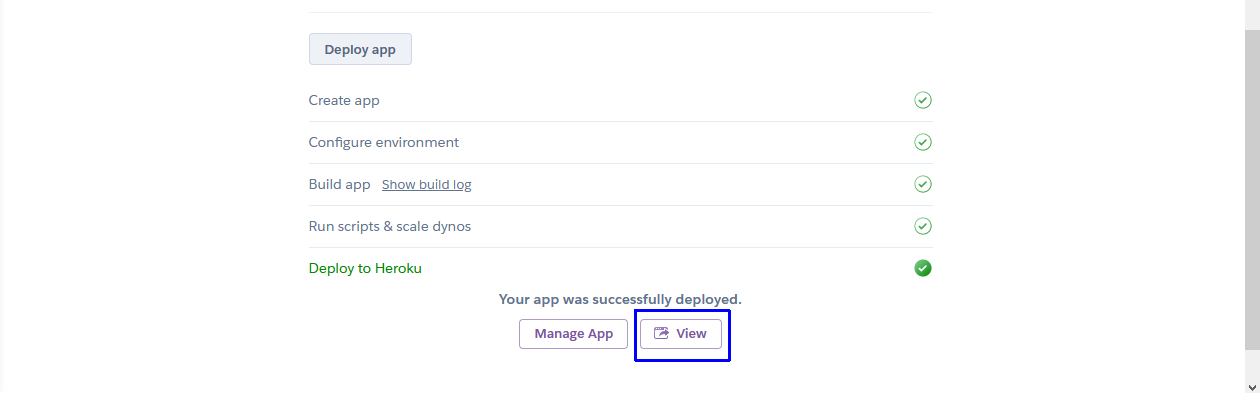Click the successfully deployed message text
This screenshot has height=393, width=1260.
(620, 299)
